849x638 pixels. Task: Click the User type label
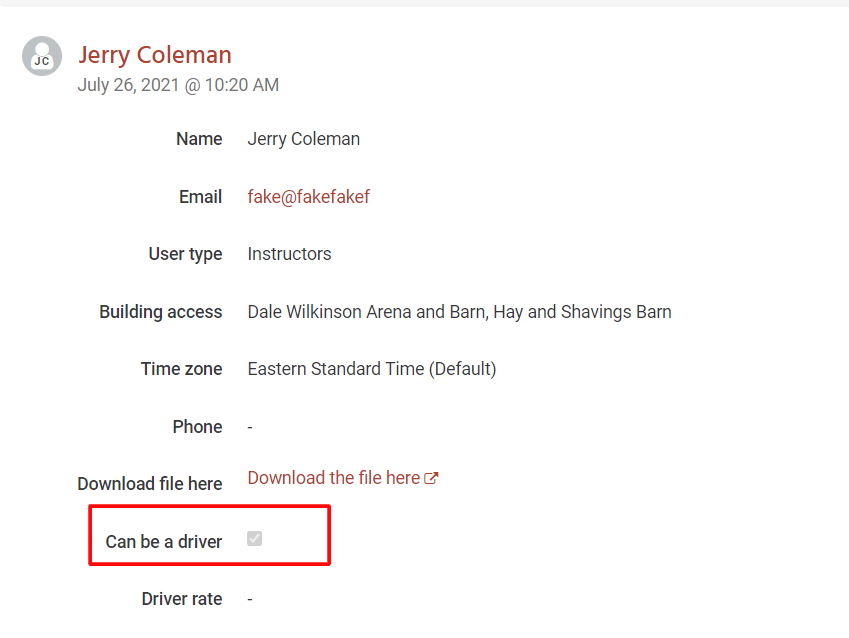coord(186,254)
